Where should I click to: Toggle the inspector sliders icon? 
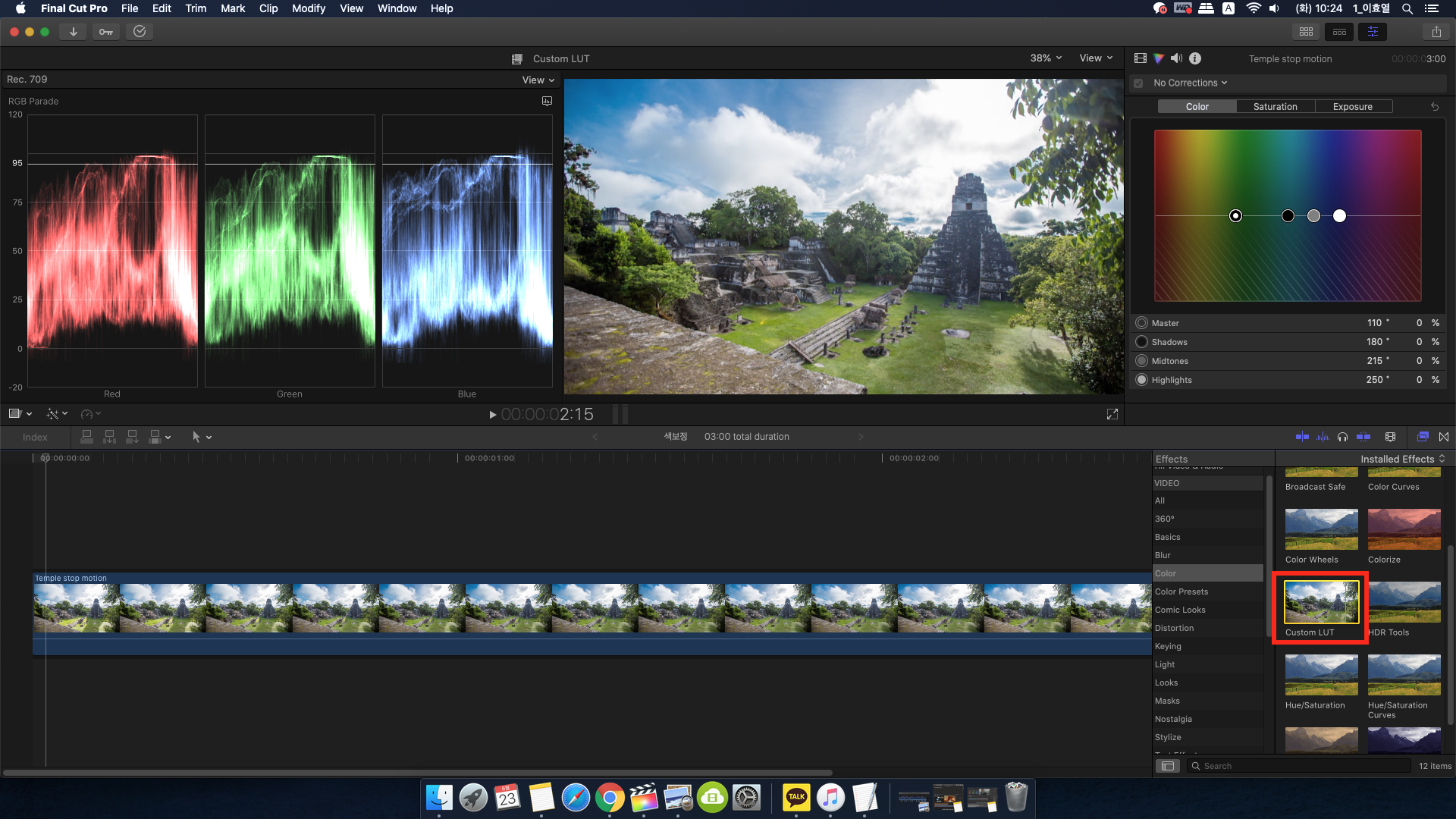coord(1373,32)
